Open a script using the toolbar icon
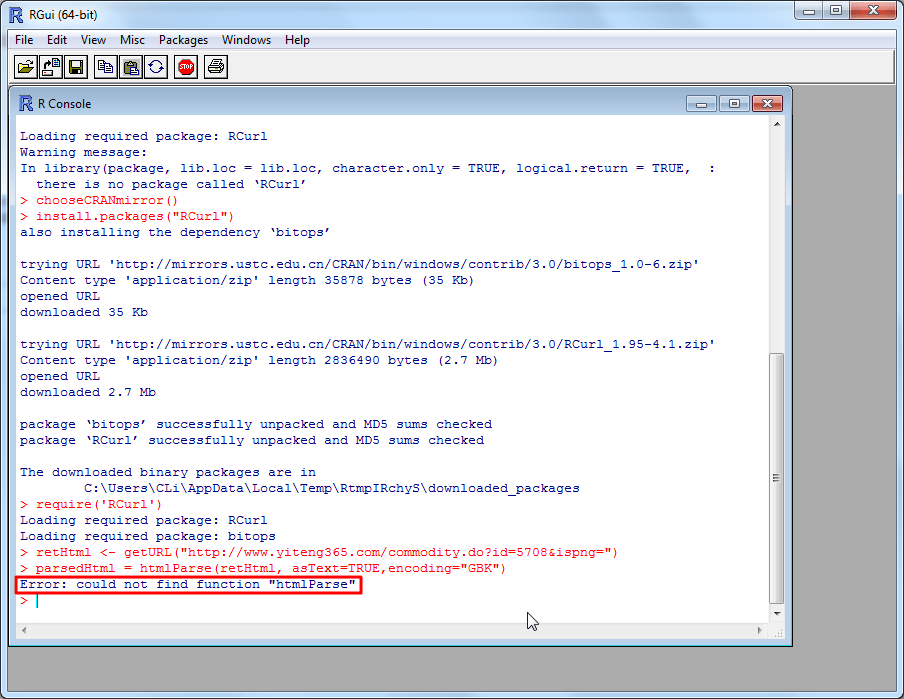Viewport: 904px width, 699px height. 26,66
